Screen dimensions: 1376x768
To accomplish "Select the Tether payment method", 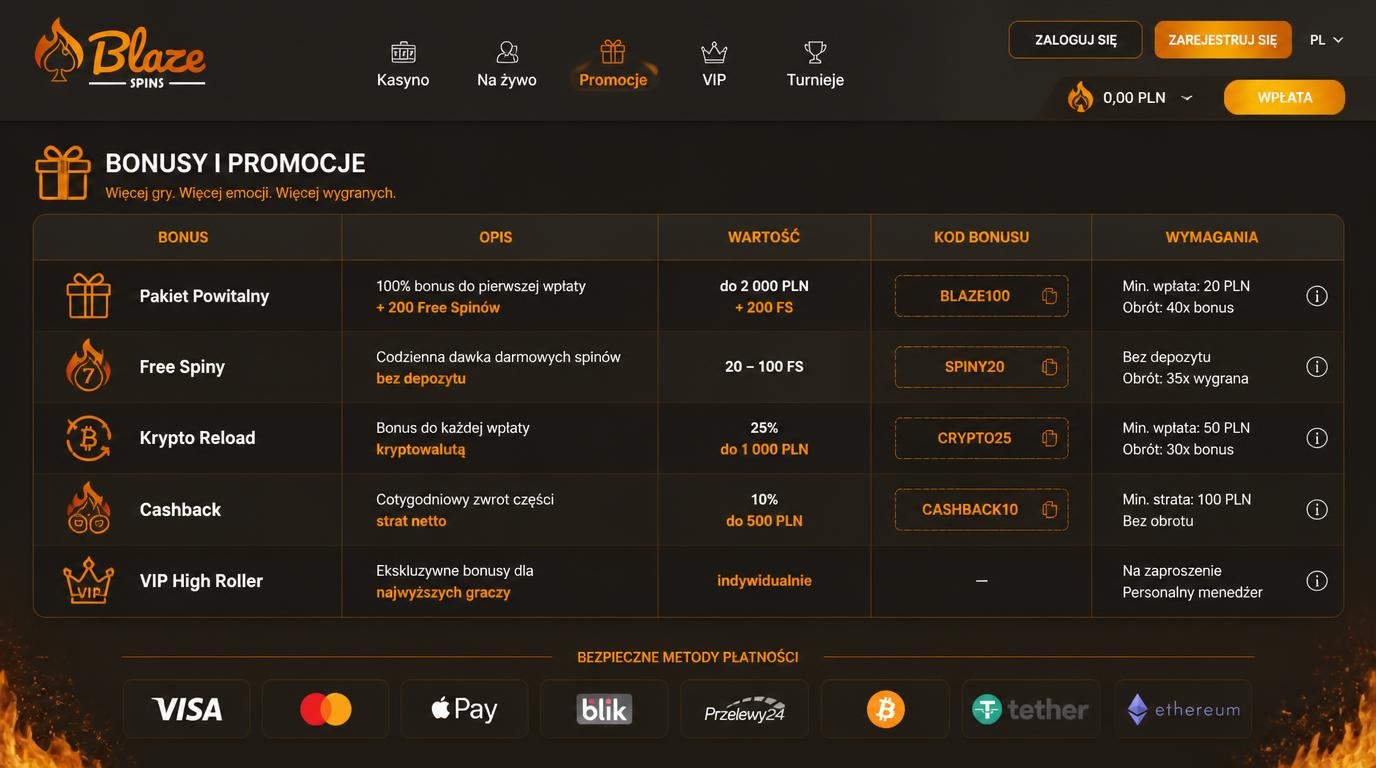I will coord(1031,709).
